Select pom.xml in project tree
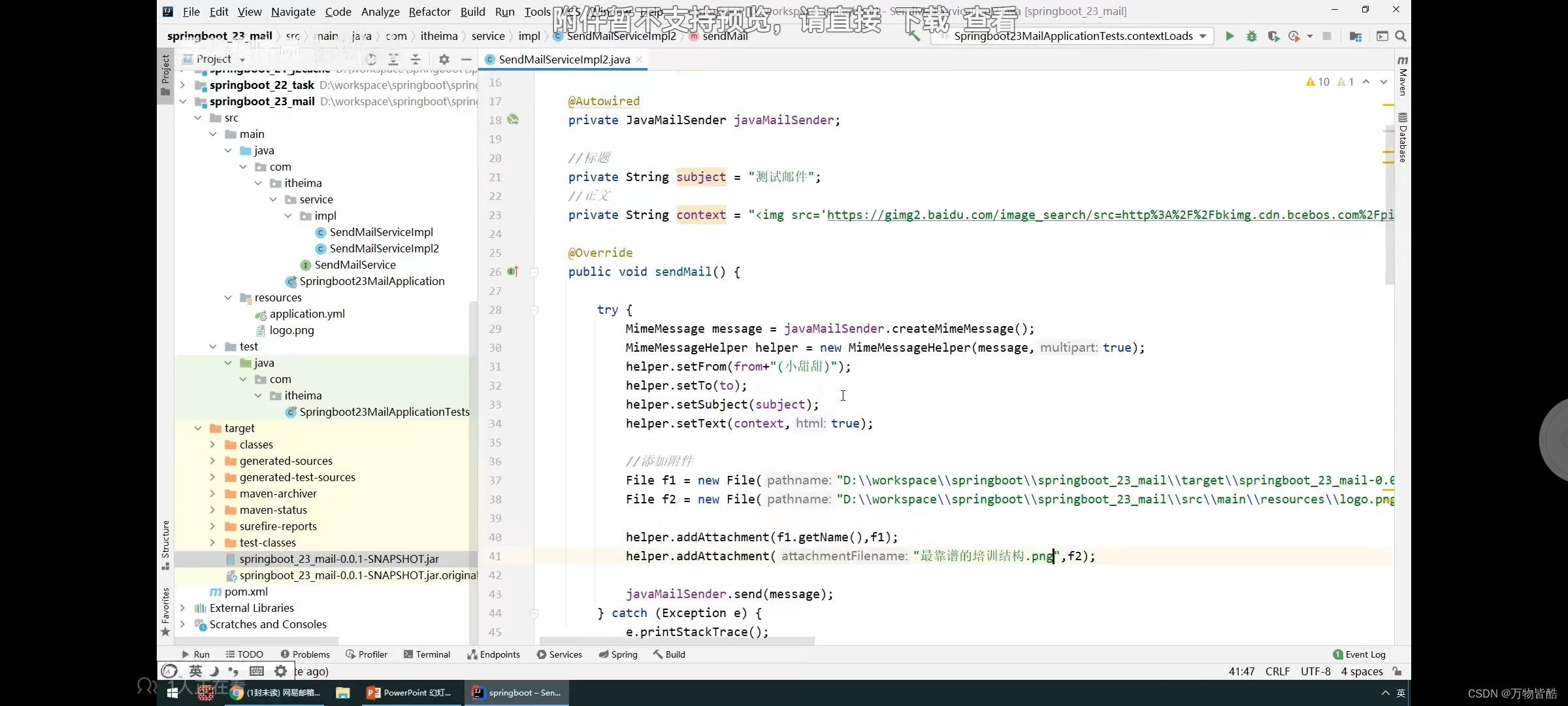The image size is (1568, 706). tap(246, 592)
